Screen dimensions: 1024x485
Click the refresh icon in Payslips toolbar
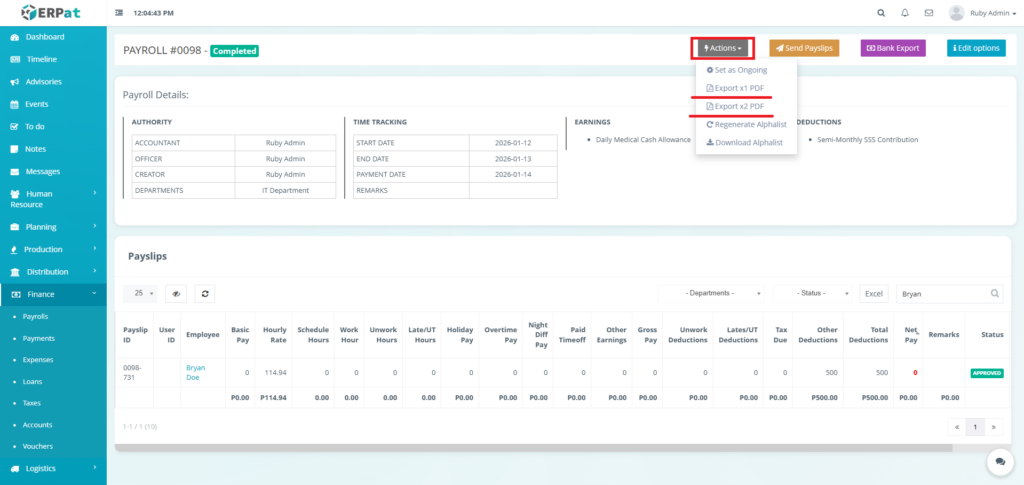click(x=205, y=294)
